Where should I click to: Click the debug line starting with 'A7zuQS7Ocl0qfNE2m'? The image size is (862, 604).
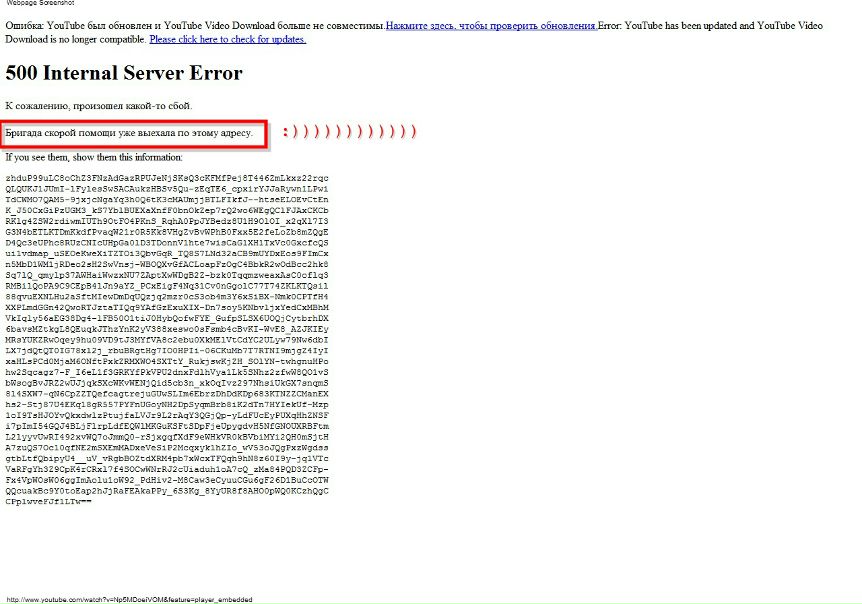[167, 448]
